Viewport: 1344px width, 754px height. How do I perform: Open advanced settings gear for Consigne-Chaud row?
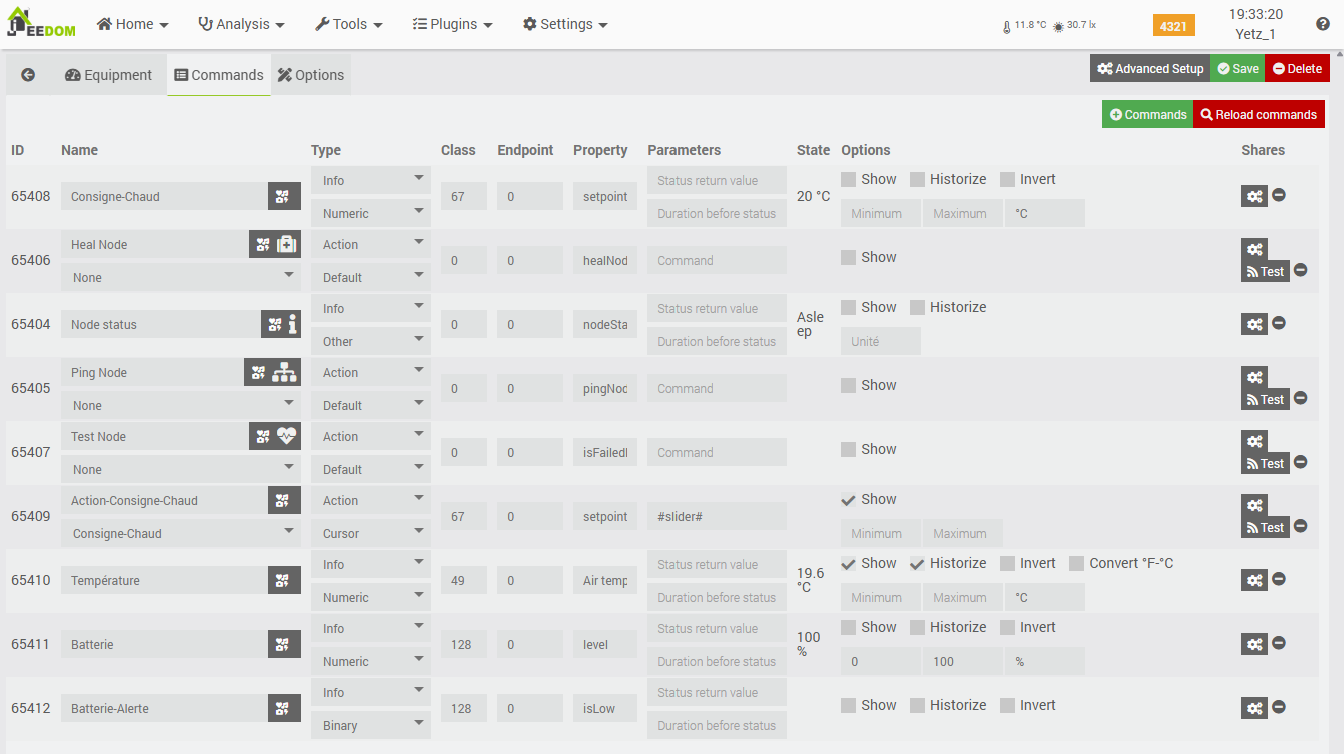tap(1254, 196)
